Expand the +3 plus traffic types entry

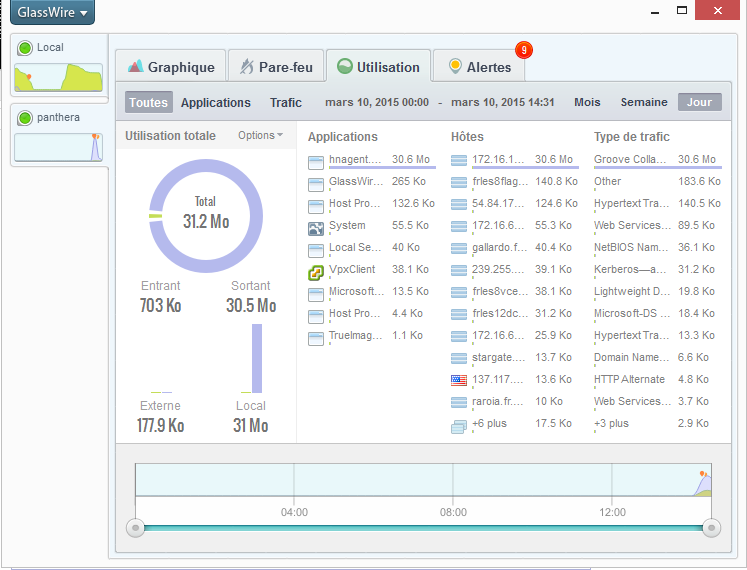[x=611, y=423]
